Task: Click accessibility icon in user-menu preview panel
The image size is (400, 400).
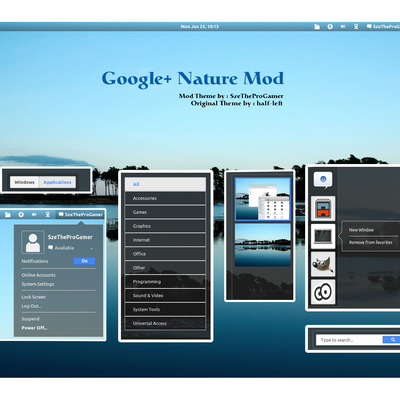Action: click(21, 215)
